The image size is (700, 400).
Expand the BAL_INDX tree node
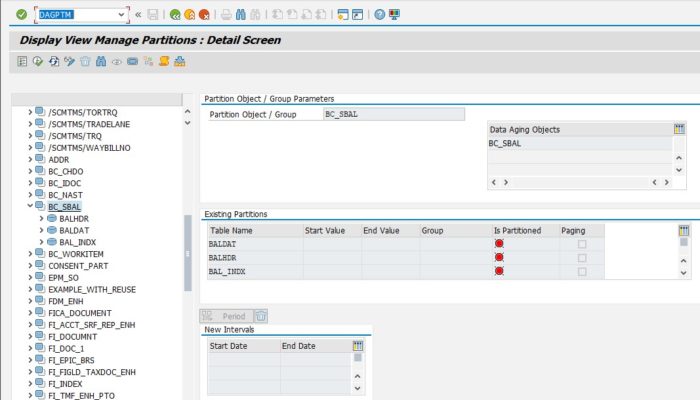click(x=42, y=242)
